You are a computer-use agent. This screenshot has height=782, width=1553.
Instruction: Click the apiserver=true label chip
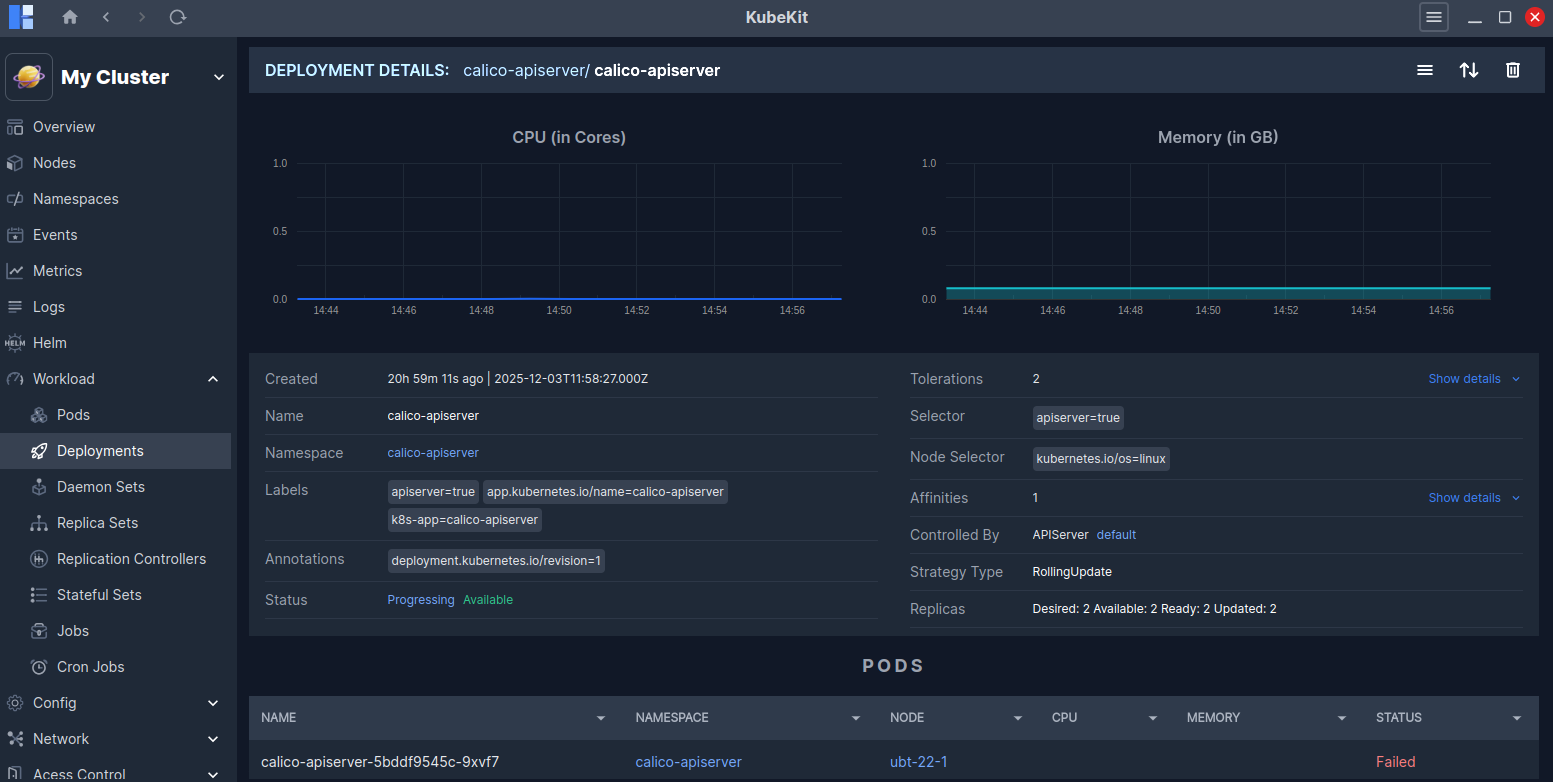coord(433,492)
